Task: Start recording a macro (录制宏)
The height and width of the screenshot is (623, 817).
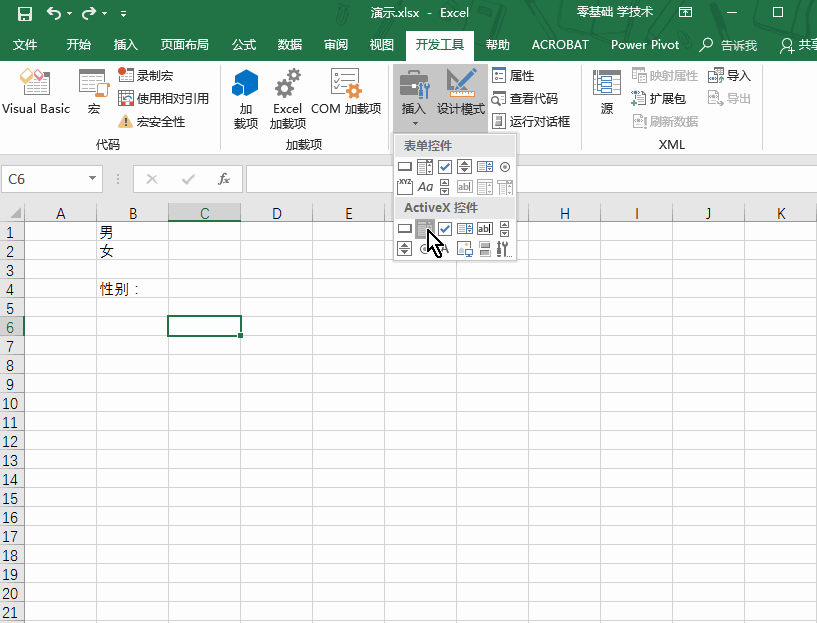Action: (x=146, y=75)
